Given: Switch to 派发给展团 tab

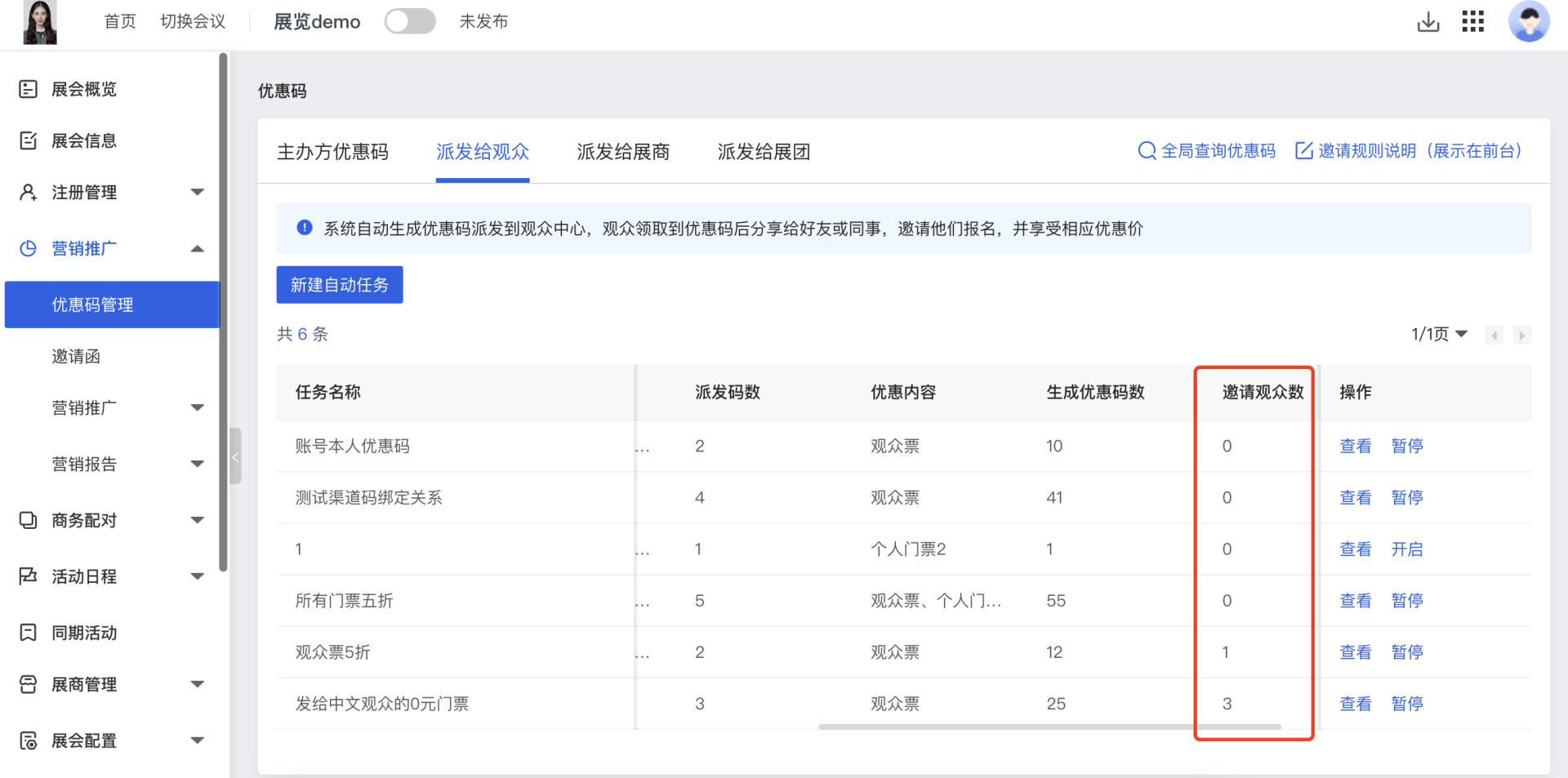Looking at the screenshot, I should [x=764, y=152].
